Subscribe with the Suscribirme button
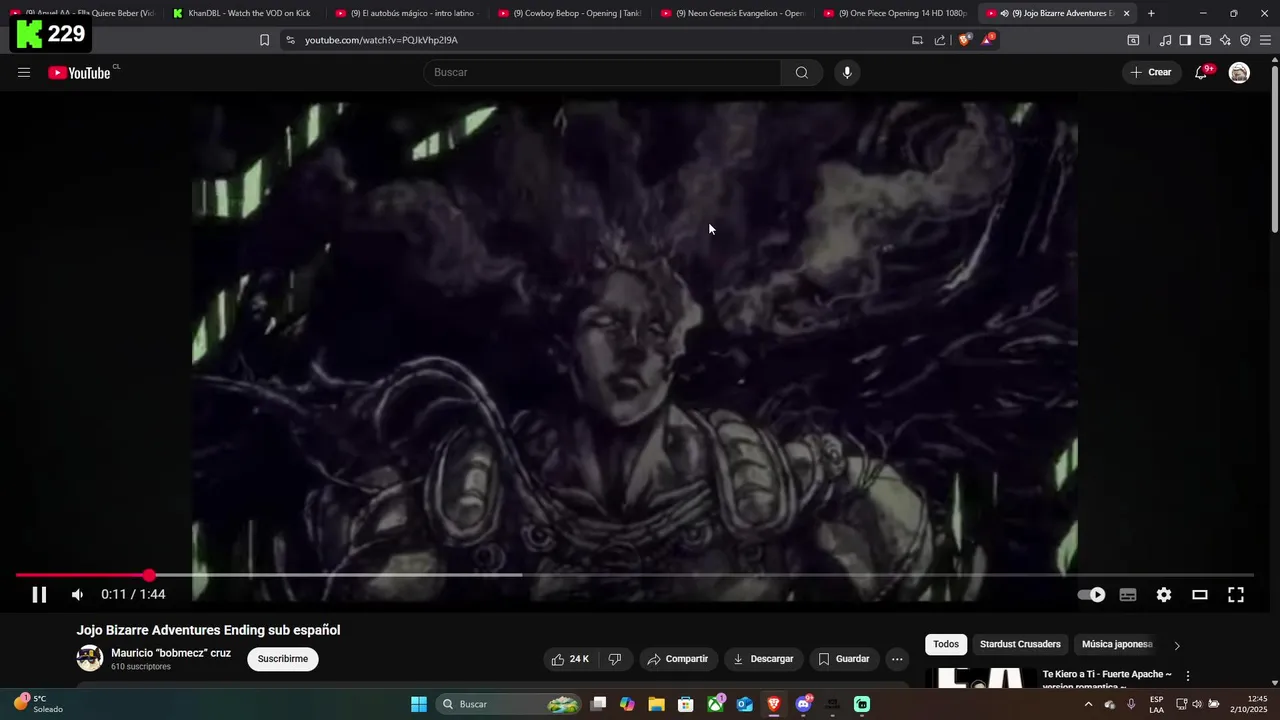The width and height of the screenshot is (1280, 720). coord(283,659)
